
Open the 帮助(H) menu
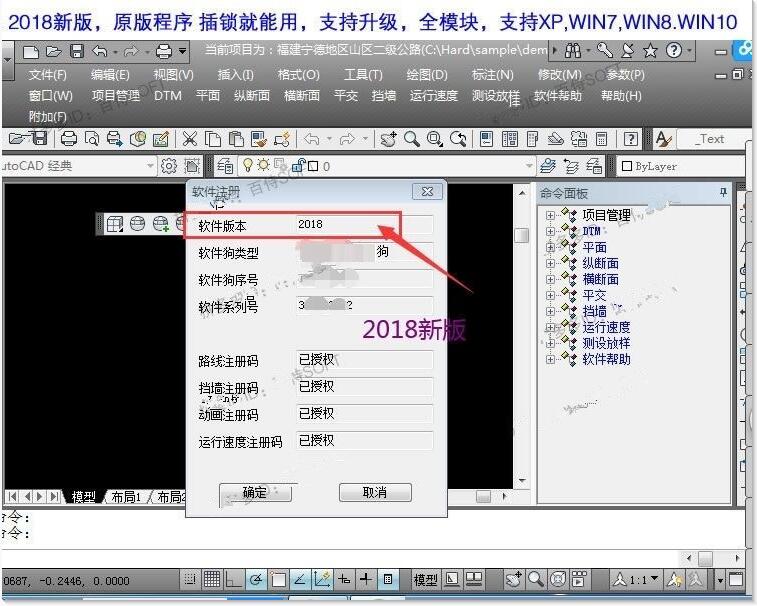point(621,96)
